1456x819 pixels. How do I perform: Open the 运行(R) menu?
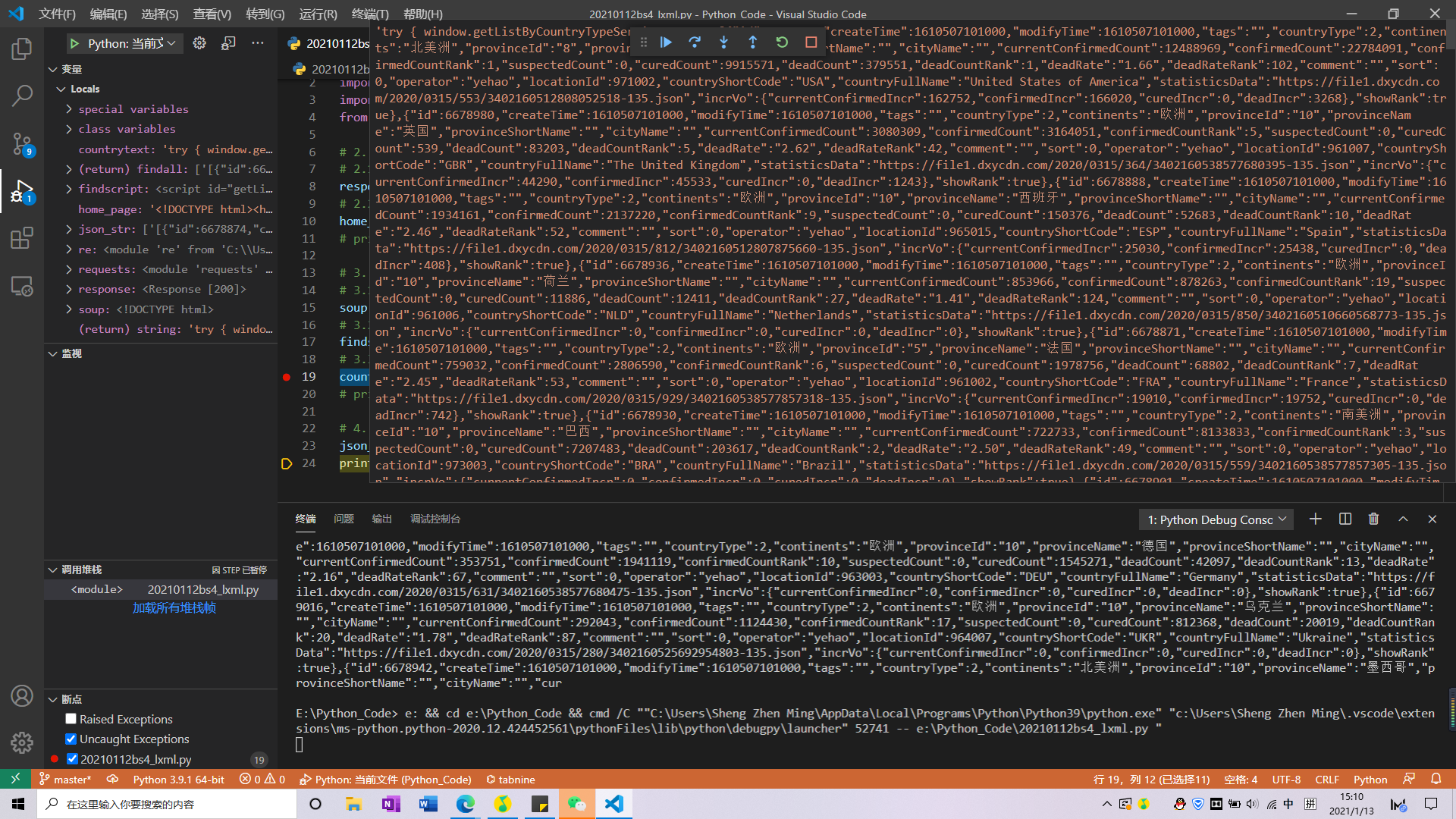[x=318, y=14]
